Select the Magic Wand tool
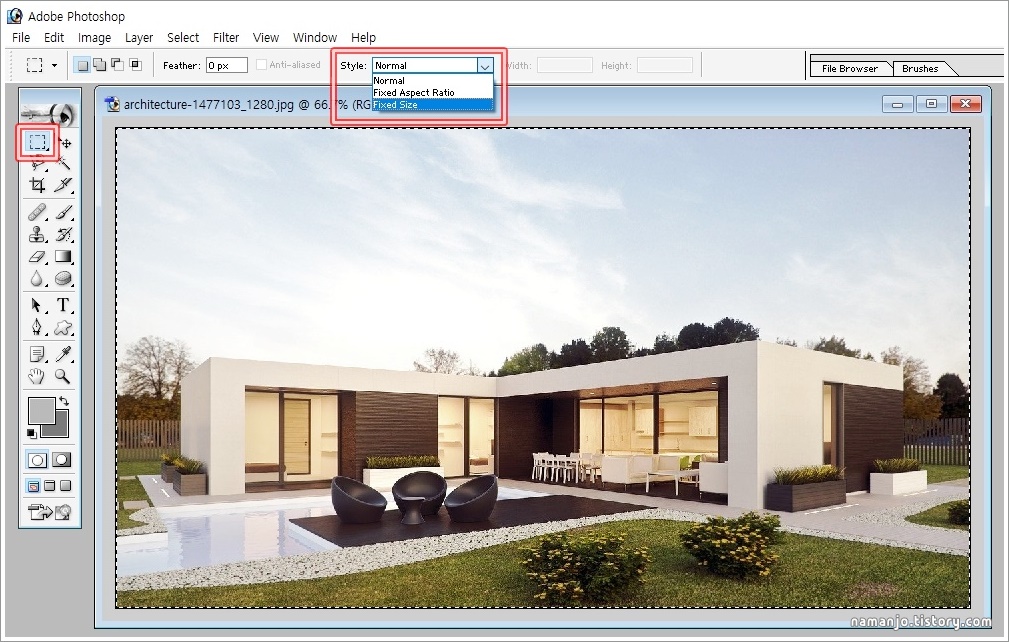This screenshot has width=1009, height=642. point(64,163)
